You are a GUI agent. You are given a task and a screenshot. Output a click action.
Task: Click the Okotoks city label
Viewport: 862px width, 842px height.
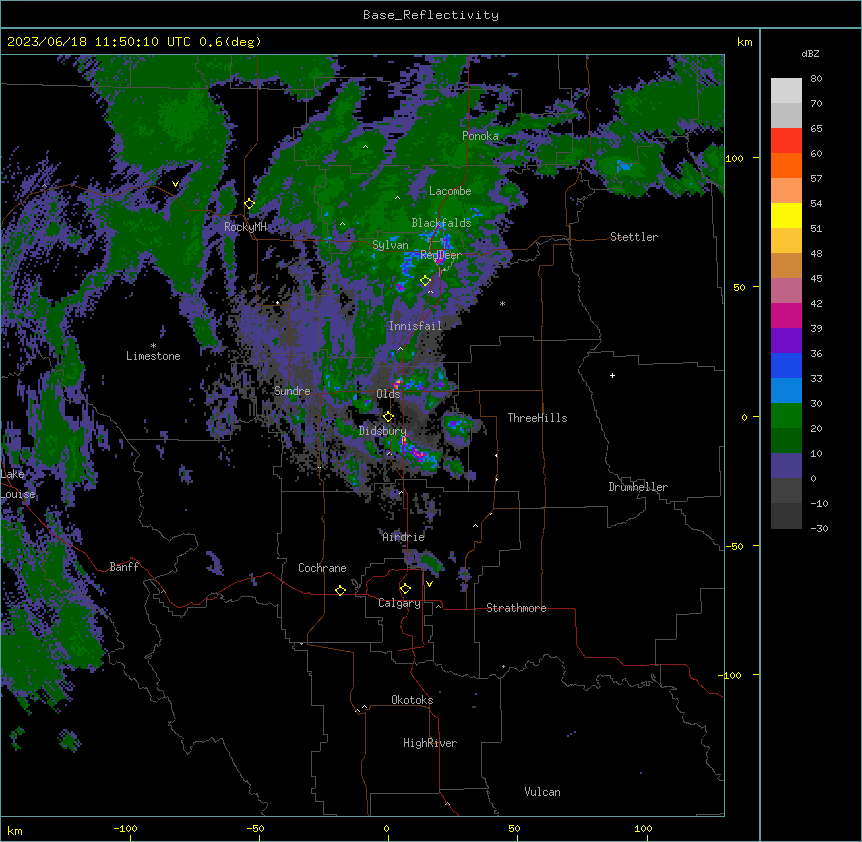click(412, 700)
